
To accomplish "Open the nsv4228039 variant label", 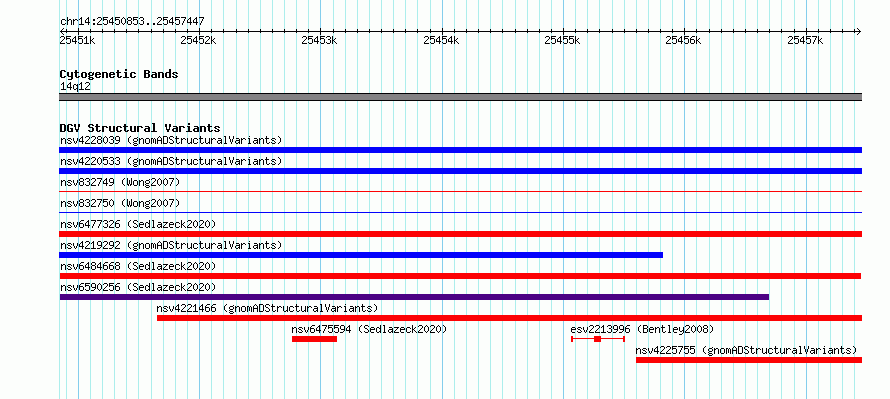I will (x=171, y=140).
